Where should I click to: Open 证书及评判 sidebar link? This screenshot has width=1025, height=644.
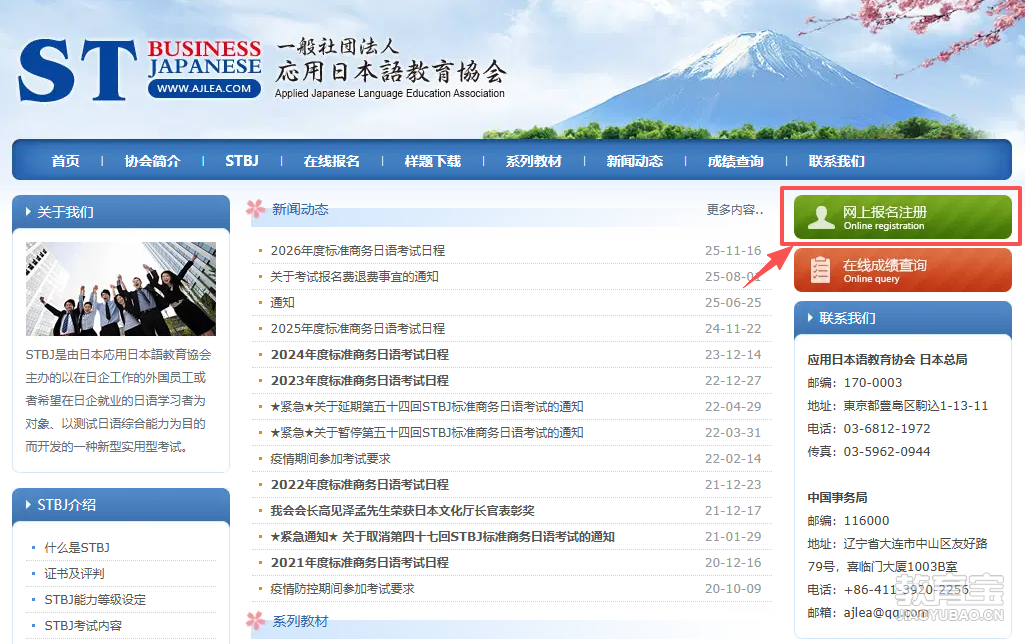pyautogui.click(x=74, y=573)
